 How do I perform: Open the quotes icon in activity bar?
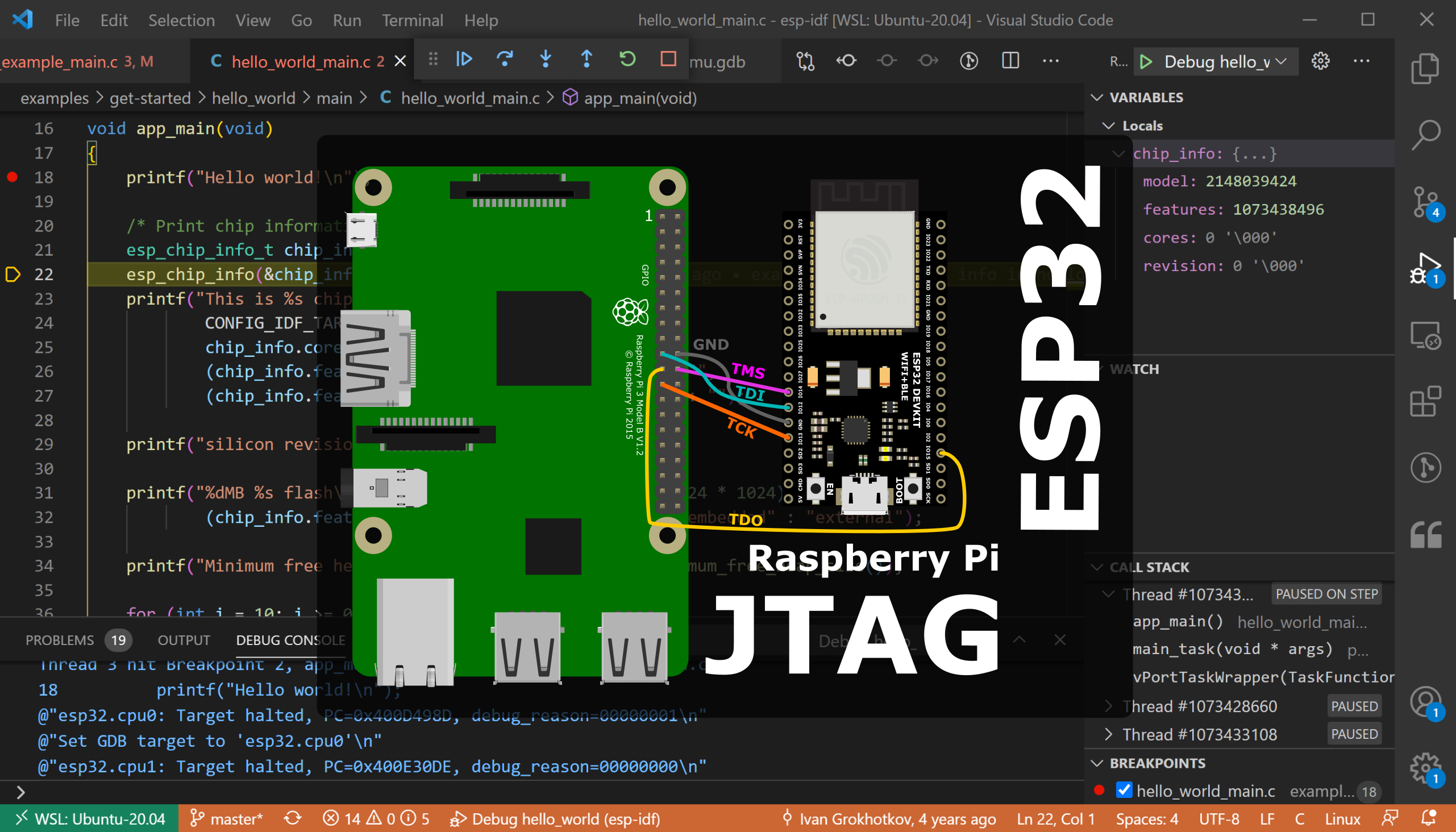coord(1425,535)
